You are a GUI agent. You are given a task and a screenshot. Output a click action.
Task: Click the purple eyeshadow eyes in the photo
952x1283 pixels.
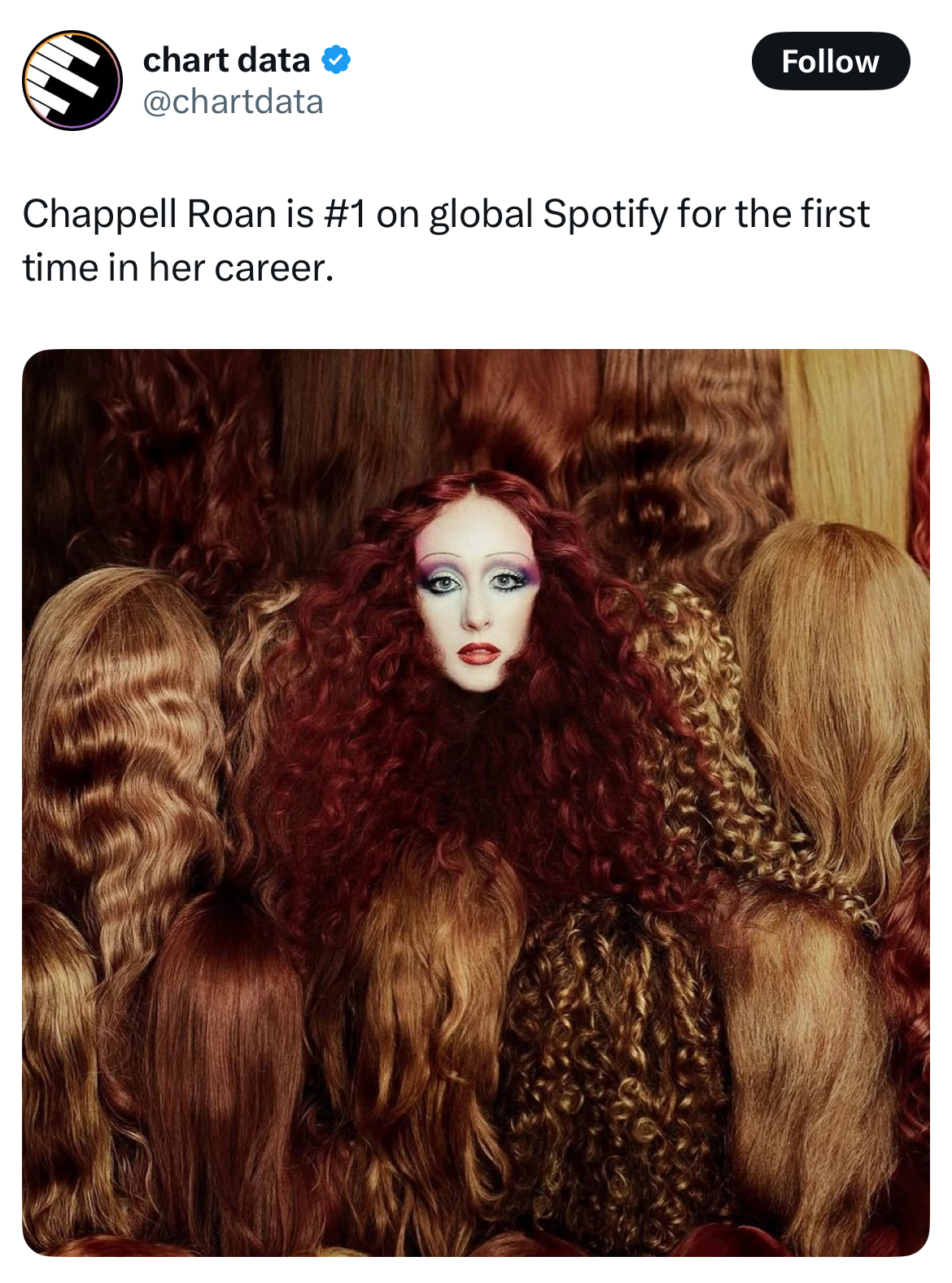point(478,578)
